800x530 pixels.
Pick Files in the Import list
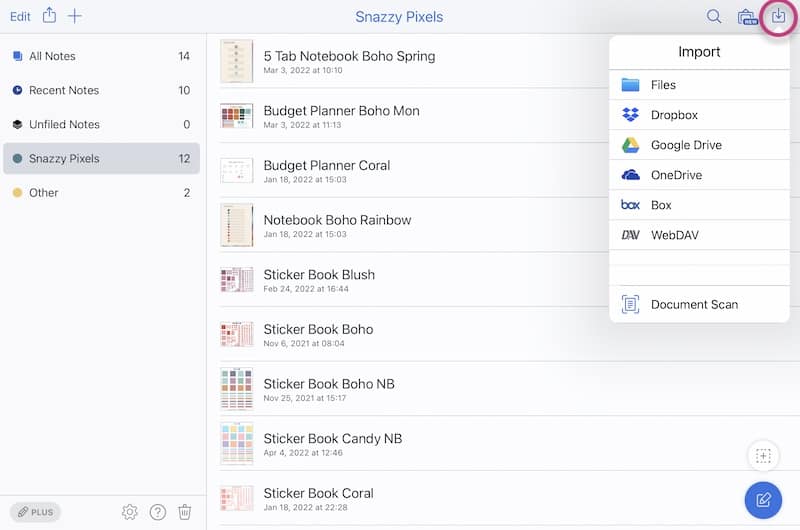(663, 85)
